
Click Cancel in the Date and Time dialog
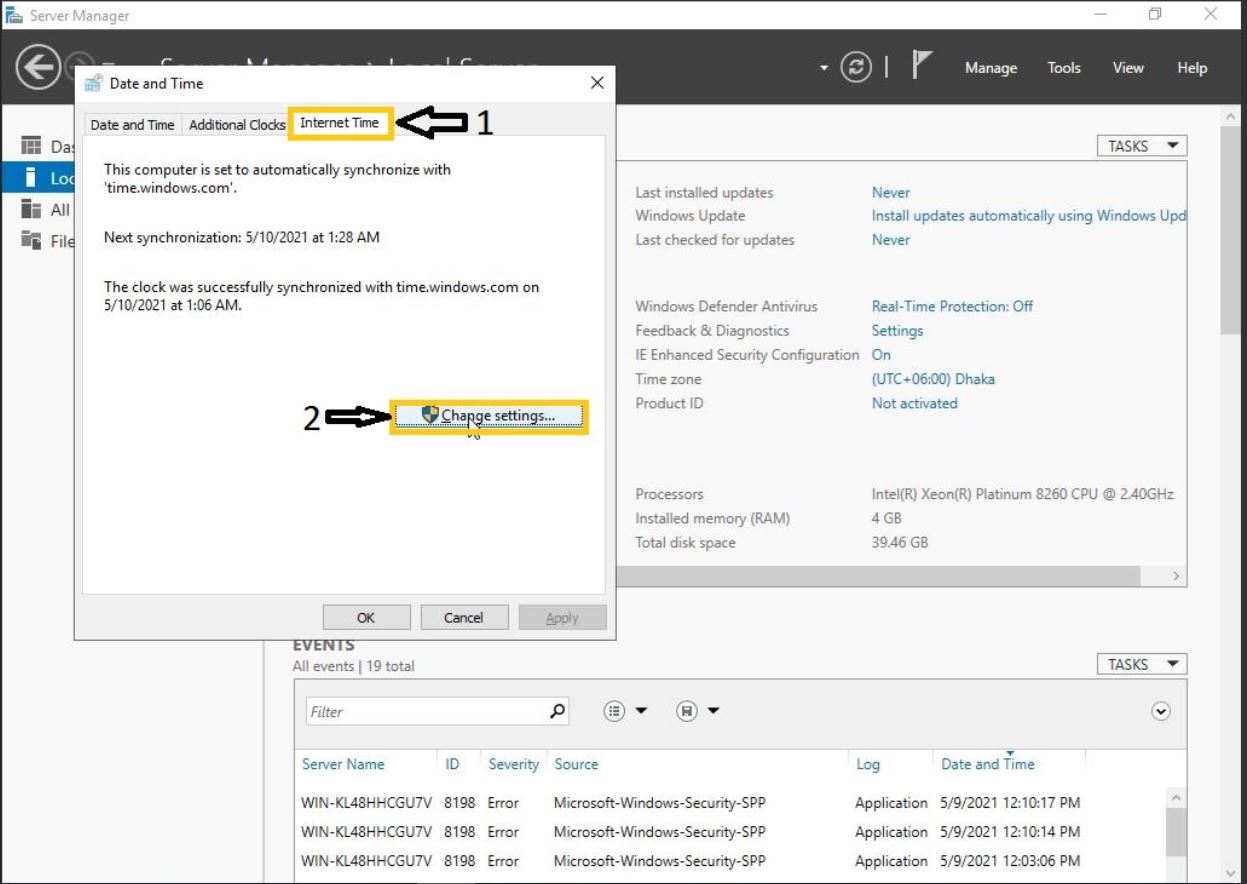(x=464, y=617)
